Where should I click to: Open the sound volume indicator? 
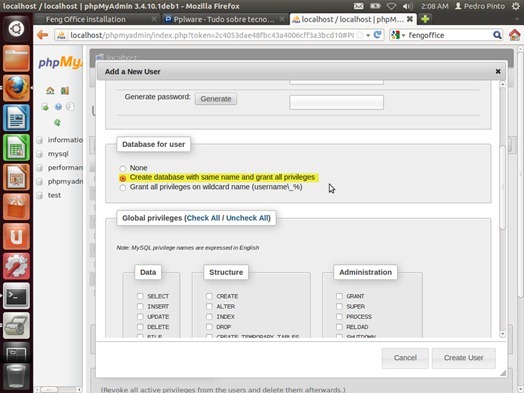[x=408, y=6]
